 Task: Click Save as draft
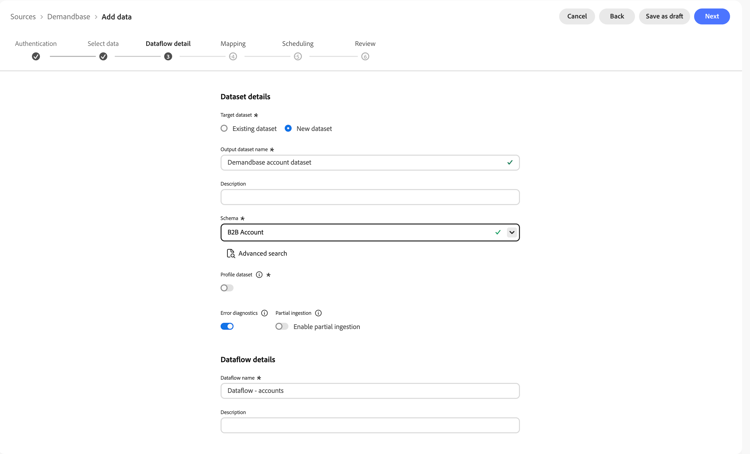(x=664, y=16)
